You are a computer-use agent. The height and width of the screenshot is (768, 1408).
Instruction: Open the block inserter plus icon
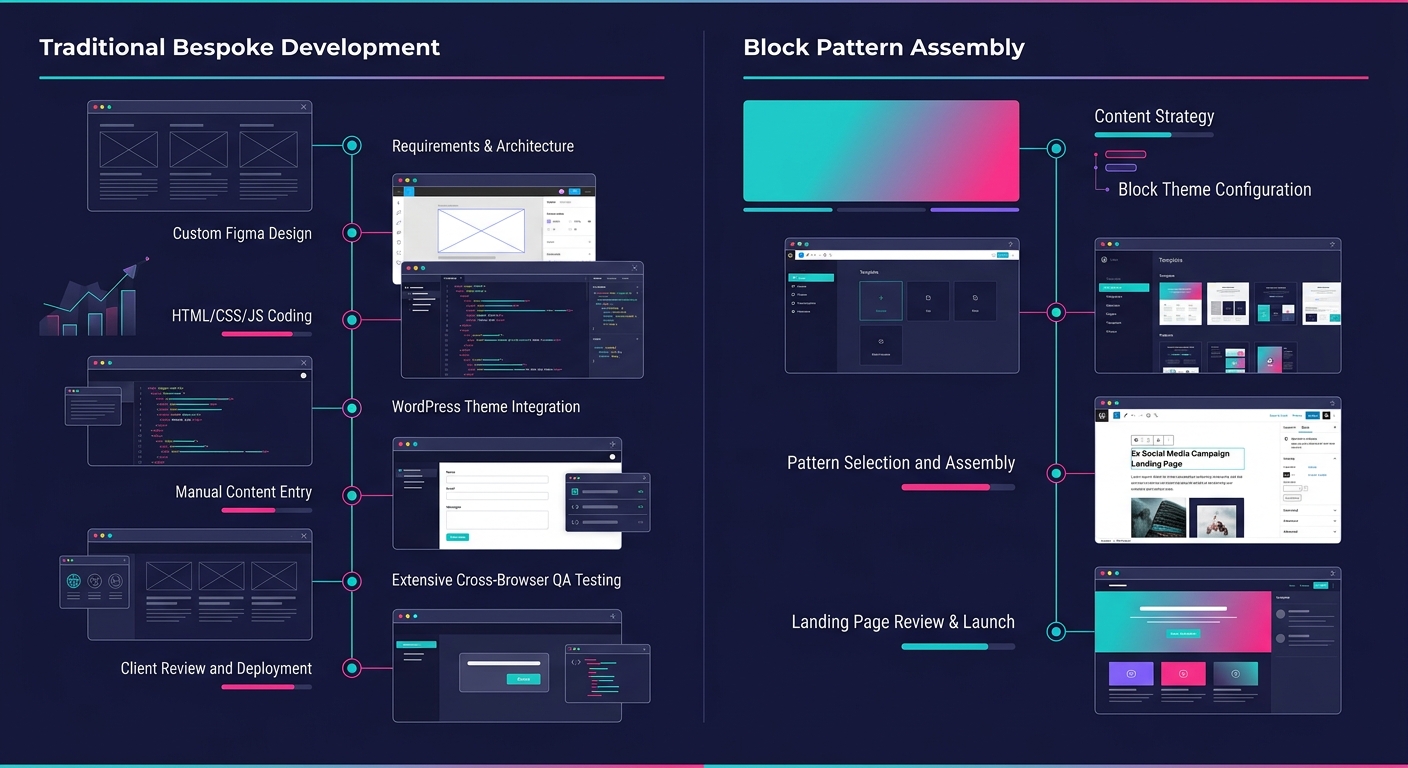(1116, 415)
